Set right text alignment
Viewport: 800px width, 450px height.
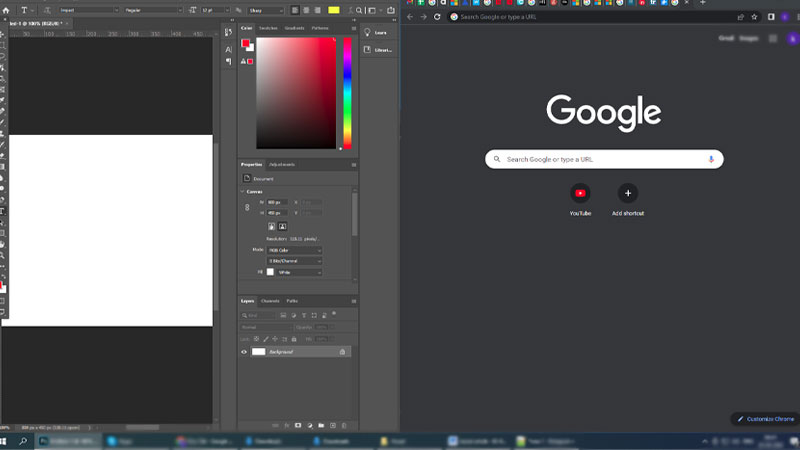coord(317,10)
